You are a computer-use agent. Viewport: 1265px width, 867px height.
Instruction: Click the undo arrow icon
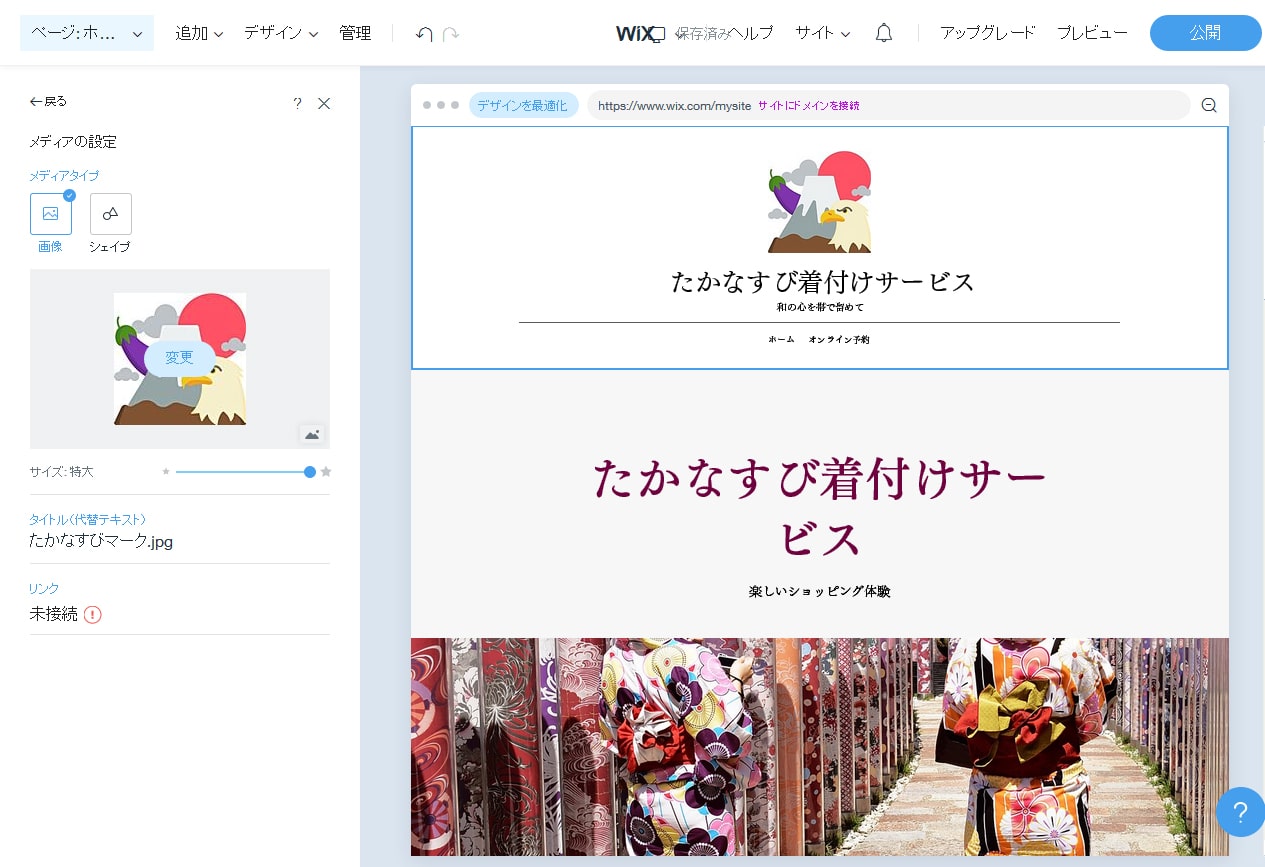tap(424, 34)
